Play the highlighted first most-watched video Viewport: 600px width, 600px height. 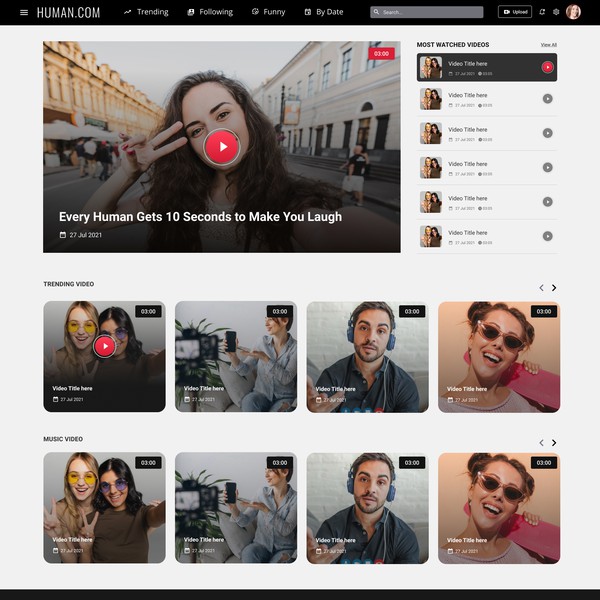pyautogui.click(x=548, y=67)
